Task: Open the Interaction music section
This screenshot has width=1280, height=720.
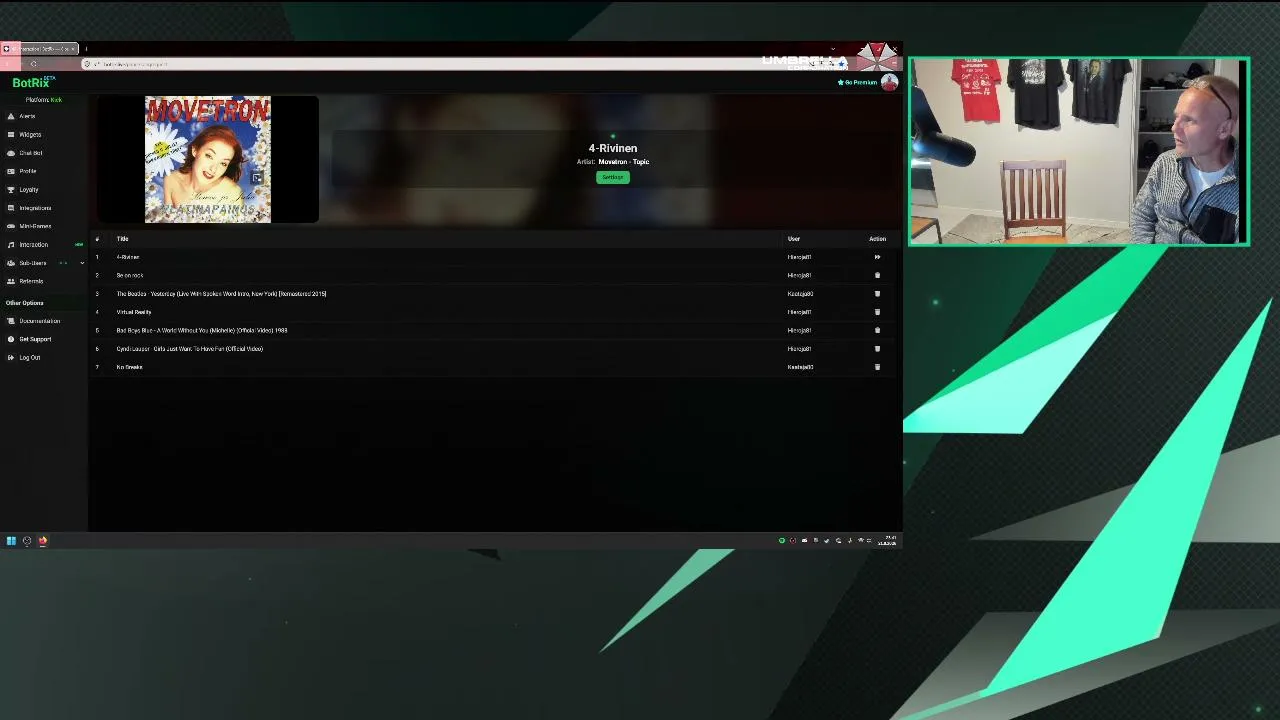Action: pos(33,245)
